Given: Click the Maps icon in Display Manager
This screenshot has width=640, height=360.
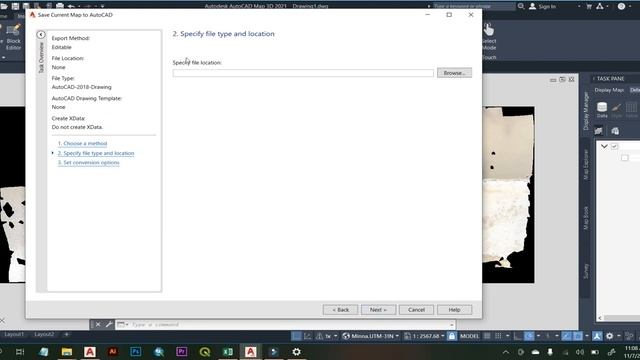Looking at the screenshot, I should [599, 131].
